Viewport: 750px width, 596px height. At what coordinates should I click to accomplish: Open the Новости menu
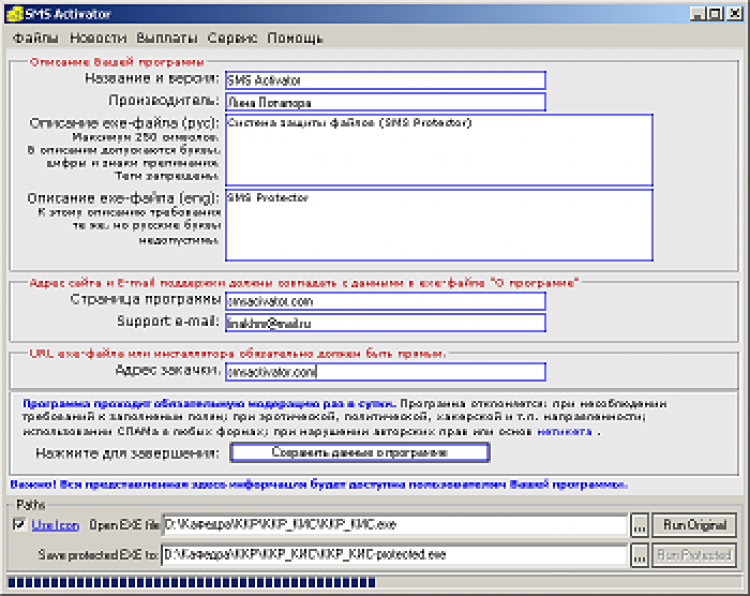point(98,38)
